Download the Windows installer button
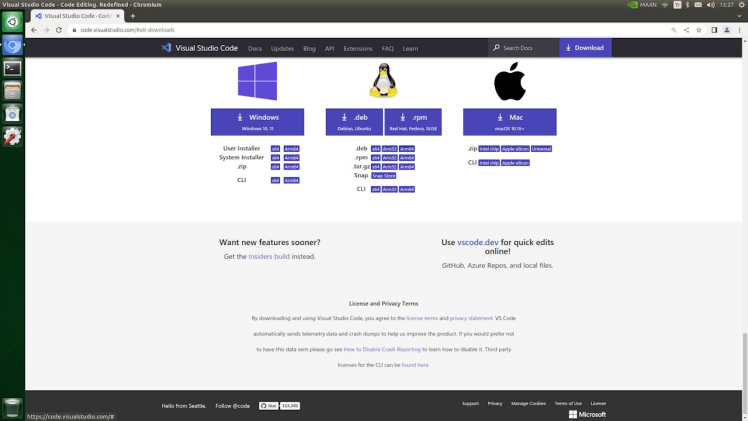Image resolution: width=748 pixels, height=421 pixels. pyautogui.click(x=257, y=122)
